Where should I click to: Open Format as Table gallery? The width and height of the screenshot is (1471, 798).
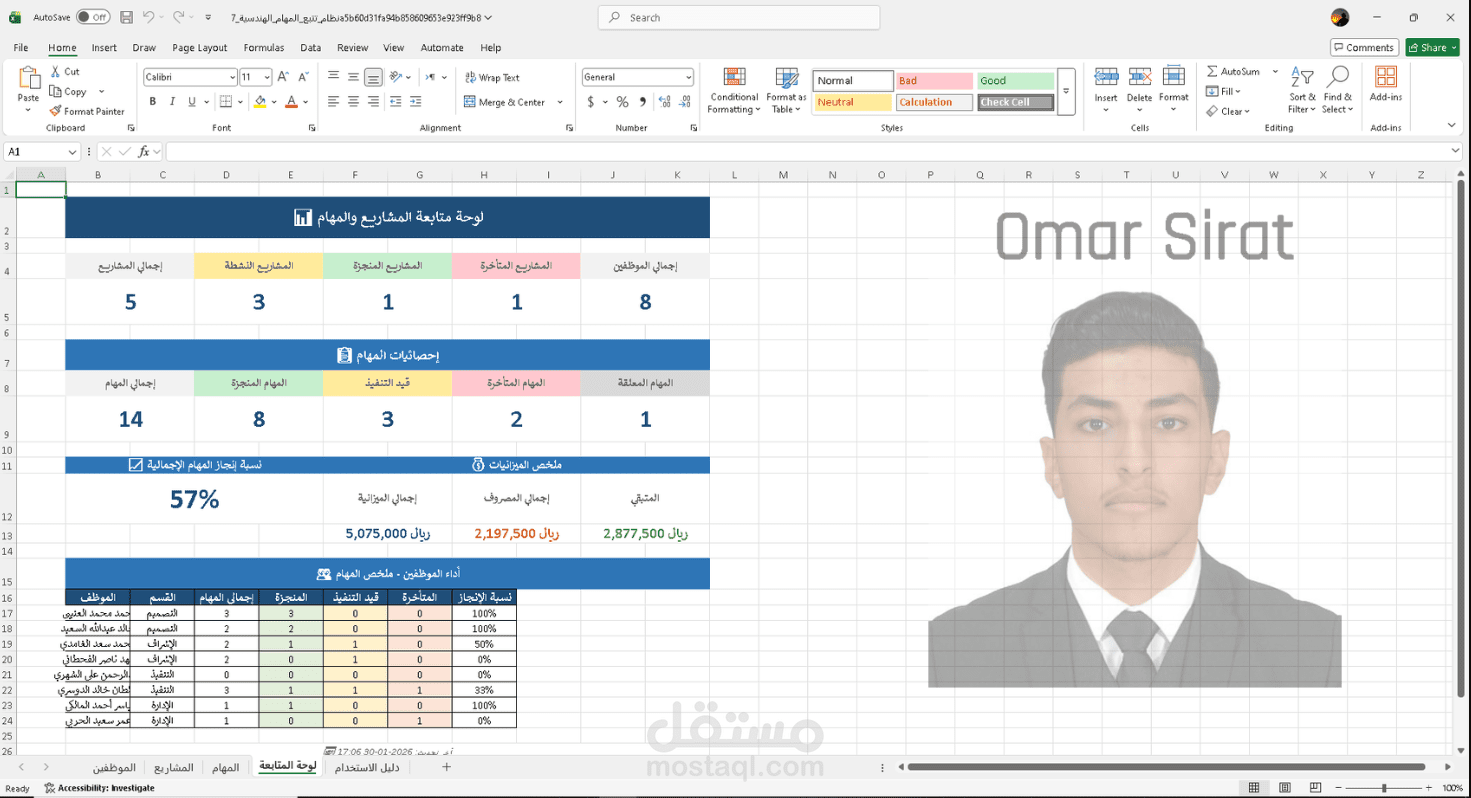click(787, 91)
